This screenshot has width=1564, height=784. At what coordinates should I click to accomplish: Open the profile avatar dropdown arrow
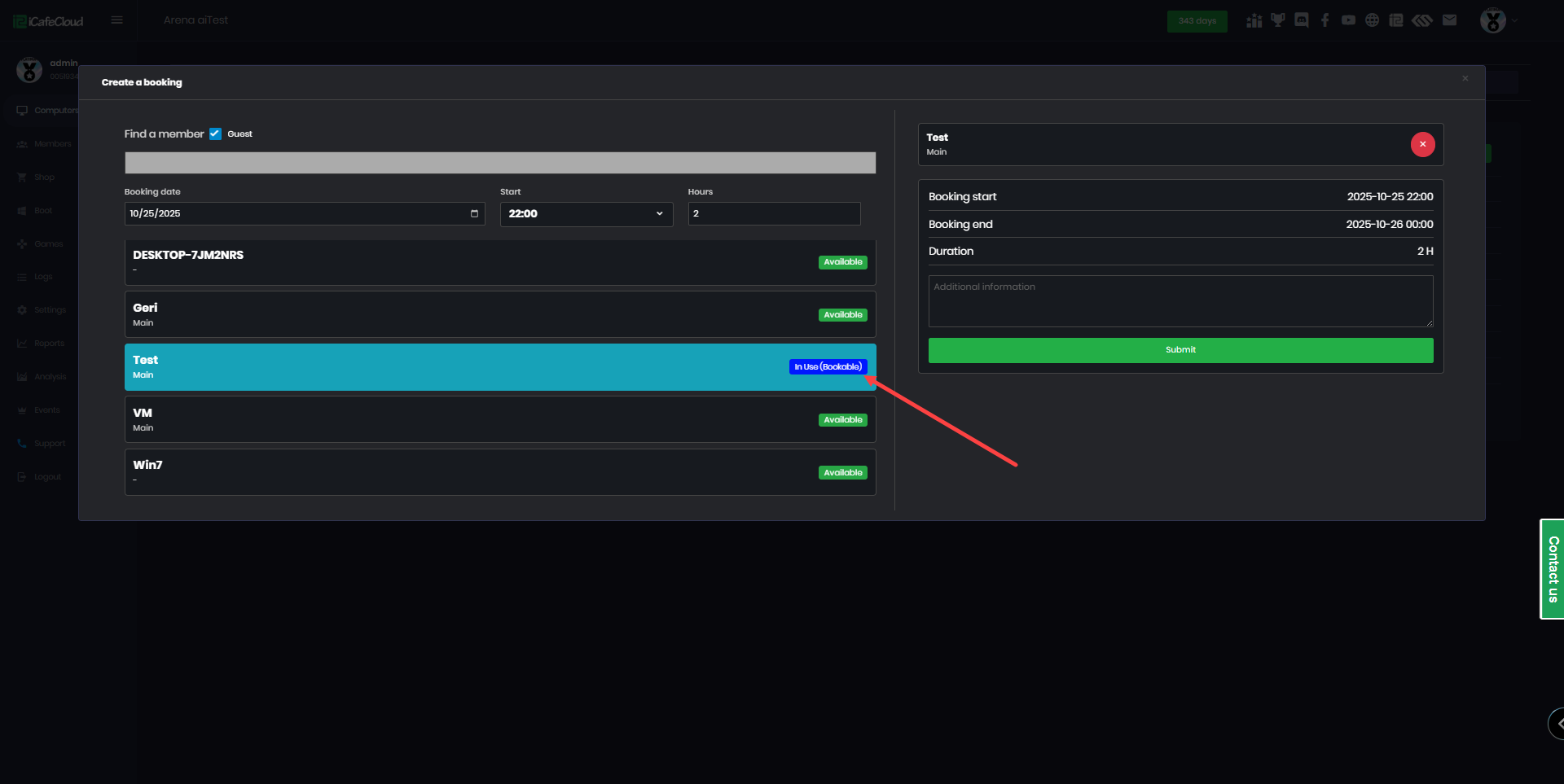[1515, 20]
